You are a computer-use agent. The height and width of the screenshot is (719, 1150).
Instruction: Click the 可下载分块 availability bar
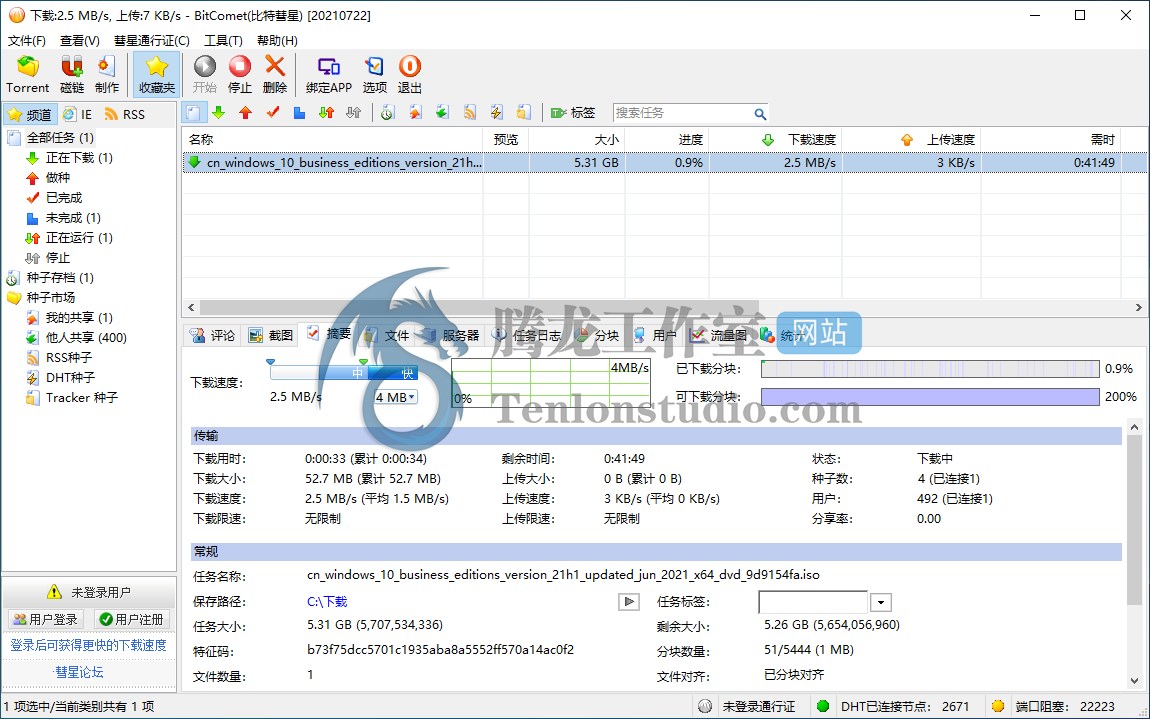click(930, 397)
